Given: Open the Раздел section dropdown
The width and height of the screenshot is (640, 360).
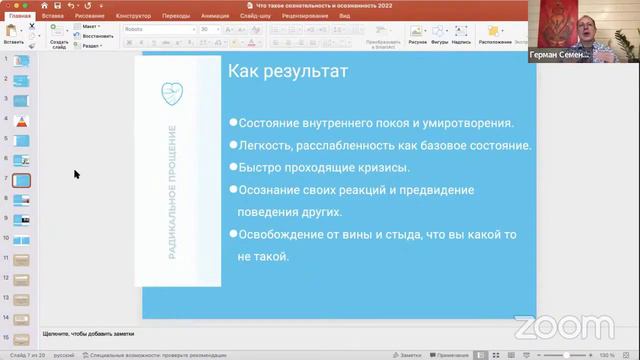Looking at the screenshot, I should tap(88, 46).
